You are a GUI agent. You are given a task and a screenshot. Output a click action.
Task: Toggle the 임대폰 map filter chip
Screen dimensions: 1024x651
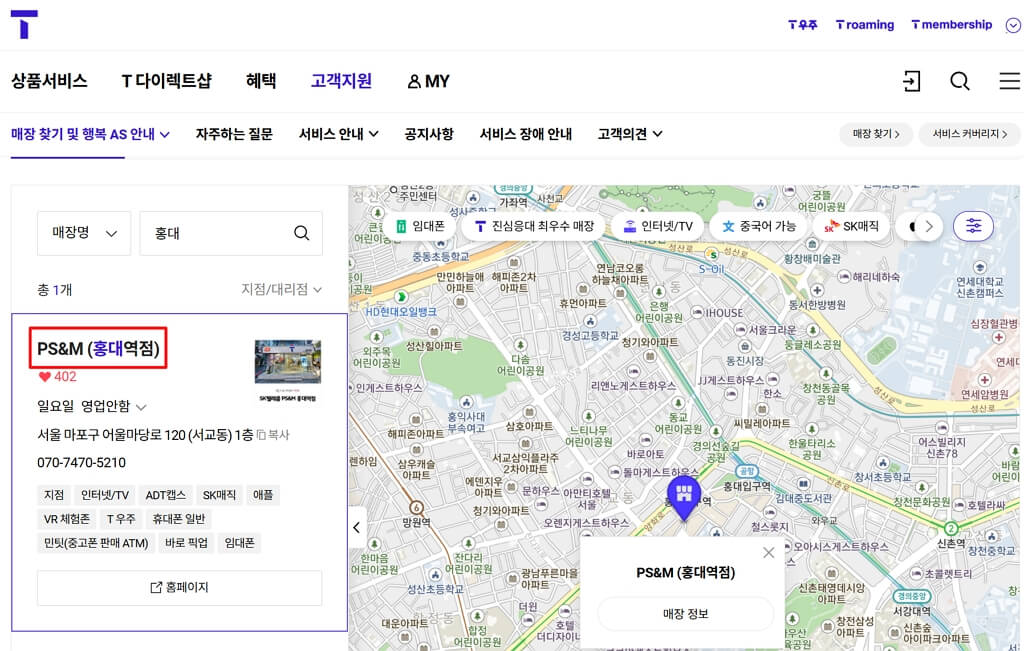pos(420,227)
